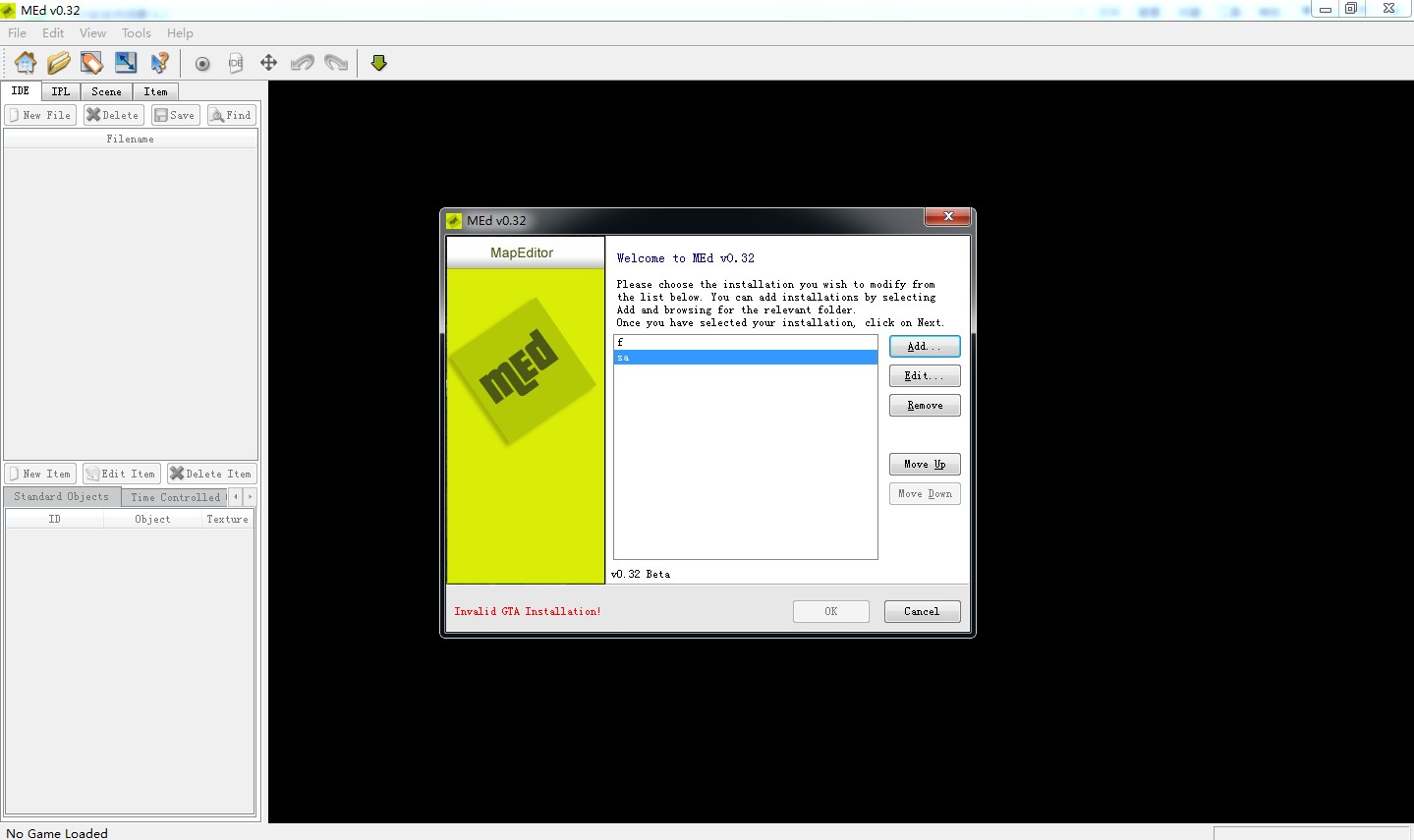Select the Standard Objects tab
The image size is (1414, 840).
(x=62, y=497)
